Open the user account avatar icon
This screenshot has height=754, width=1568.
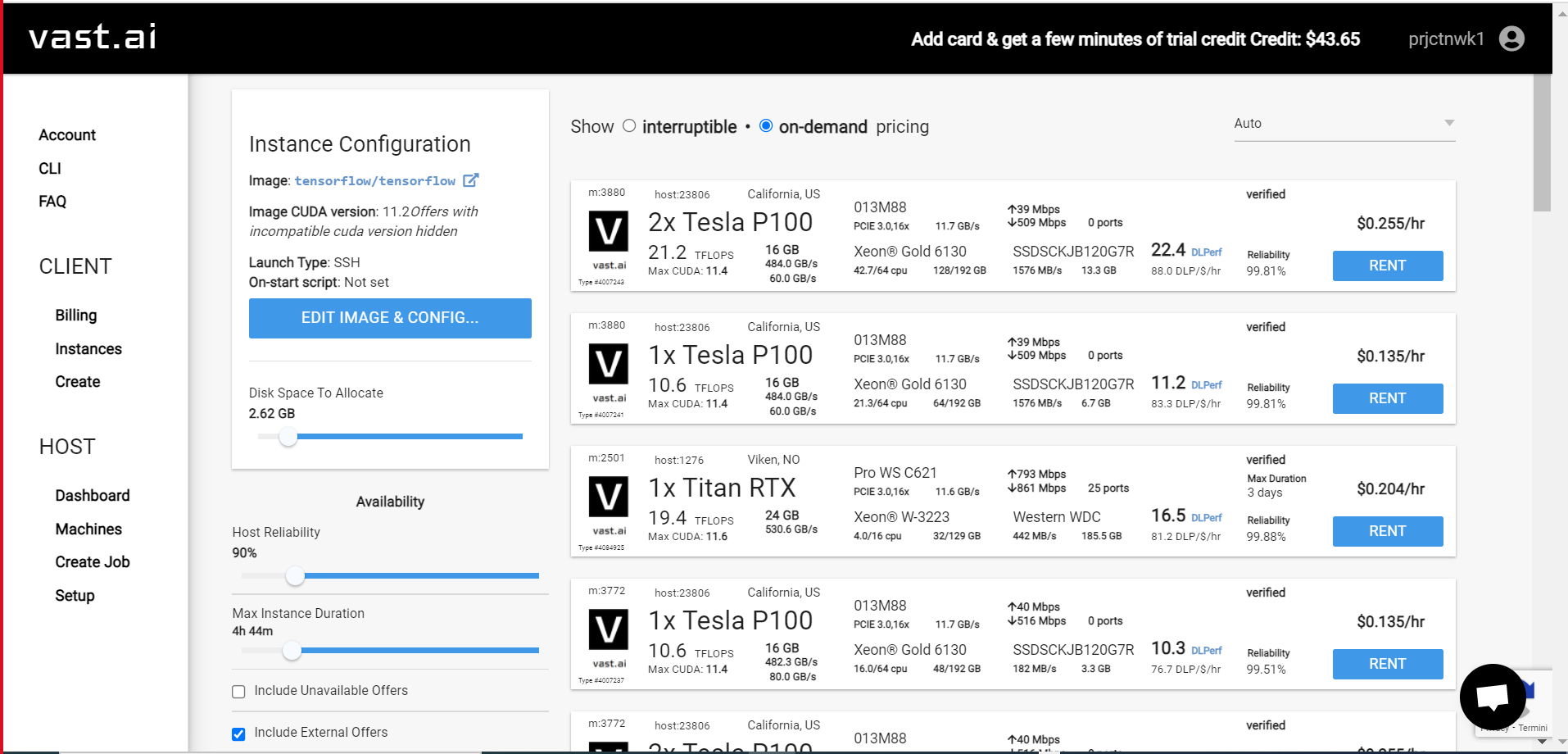(1511, 39)
